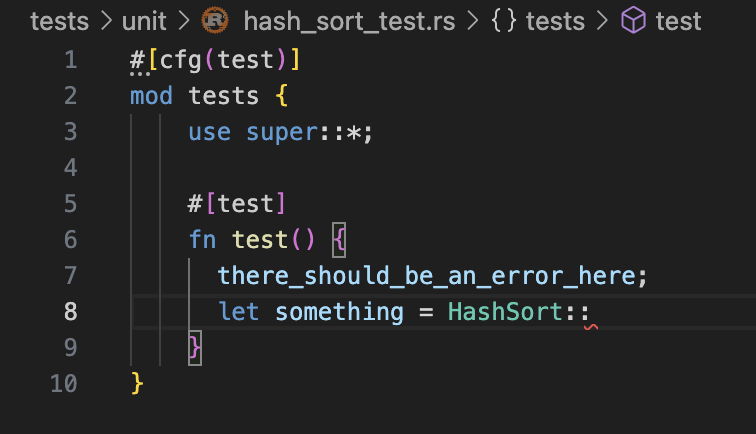
Task: Open the 'tests' folder breadcrumb
Action: 59,21
